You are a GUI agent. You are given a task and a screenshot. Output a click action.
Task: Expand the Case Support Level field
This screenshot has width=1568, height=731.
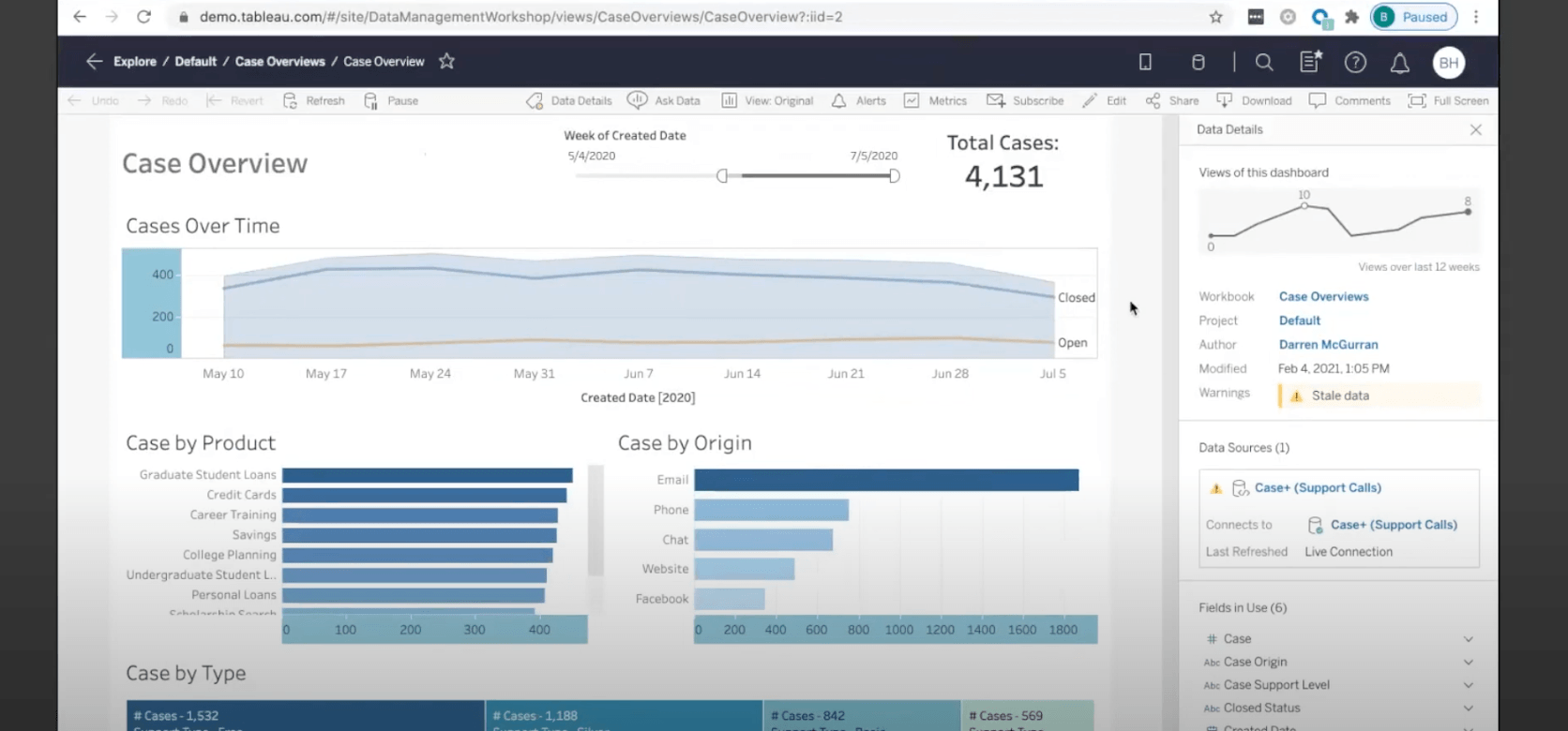[x=1468, y=685]
